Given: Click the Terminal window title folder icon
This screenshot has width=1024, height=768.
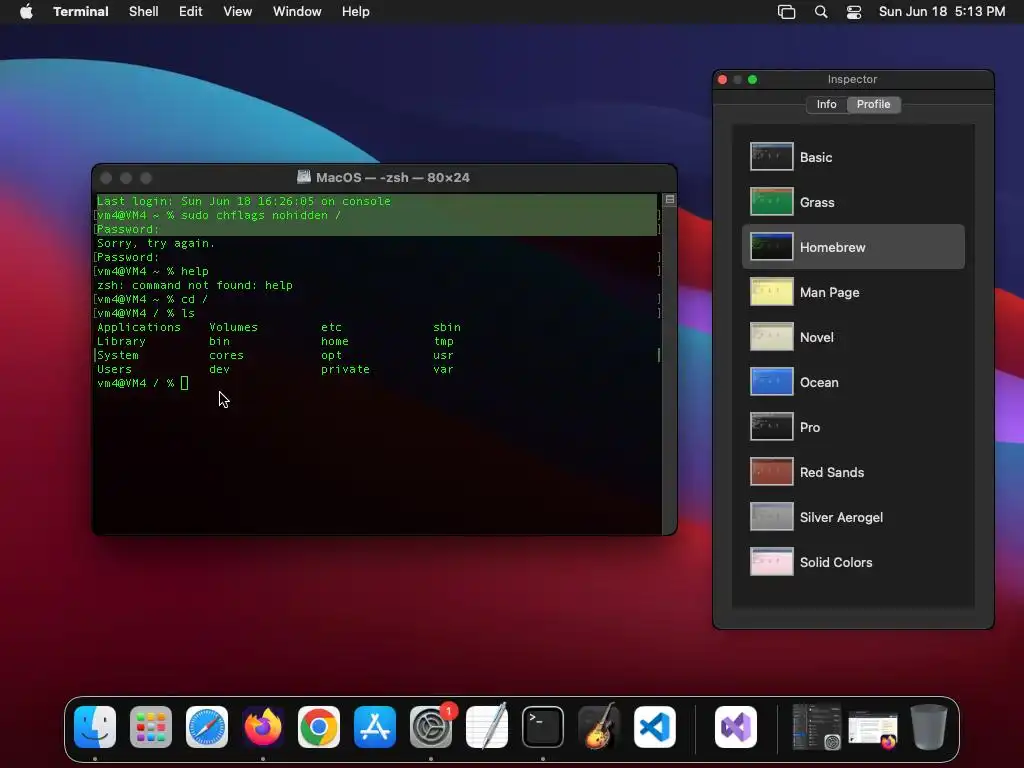Looking at the screenshot, I should click(x=304, y=177).
